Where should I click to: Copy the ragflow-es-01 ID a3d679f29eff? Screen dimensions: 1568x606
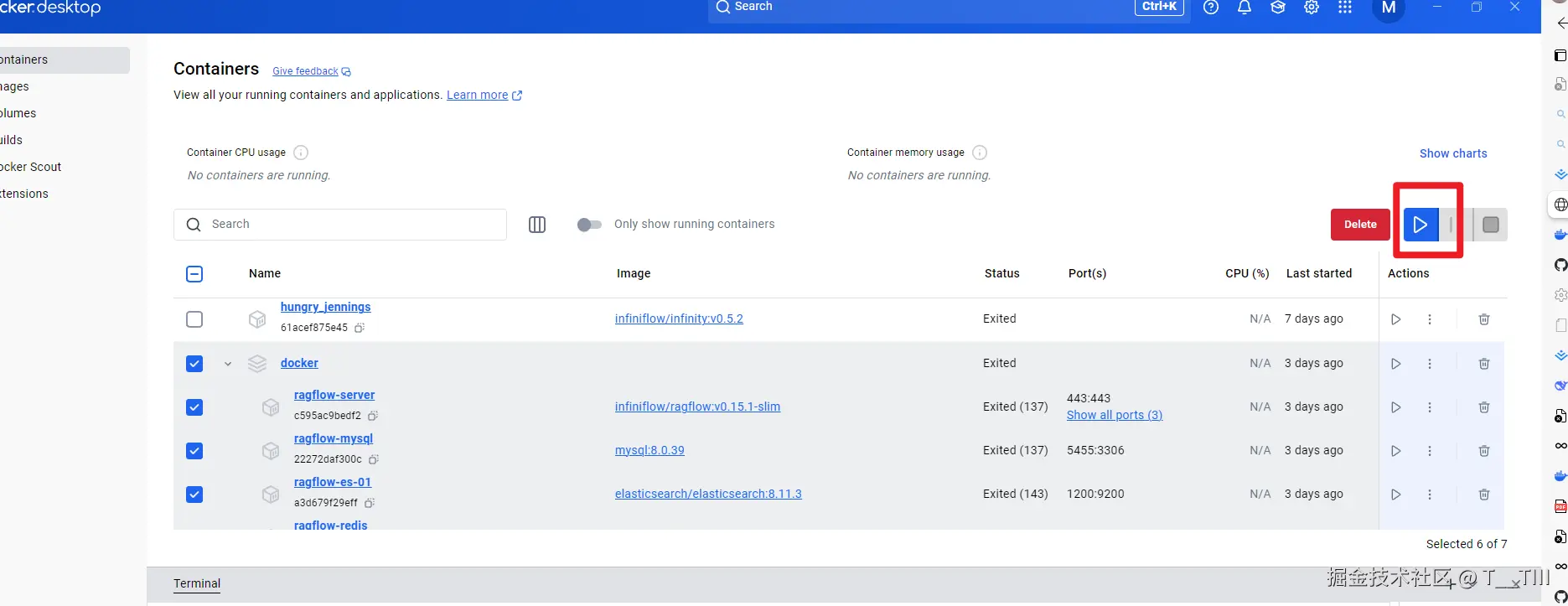[370, 503]
